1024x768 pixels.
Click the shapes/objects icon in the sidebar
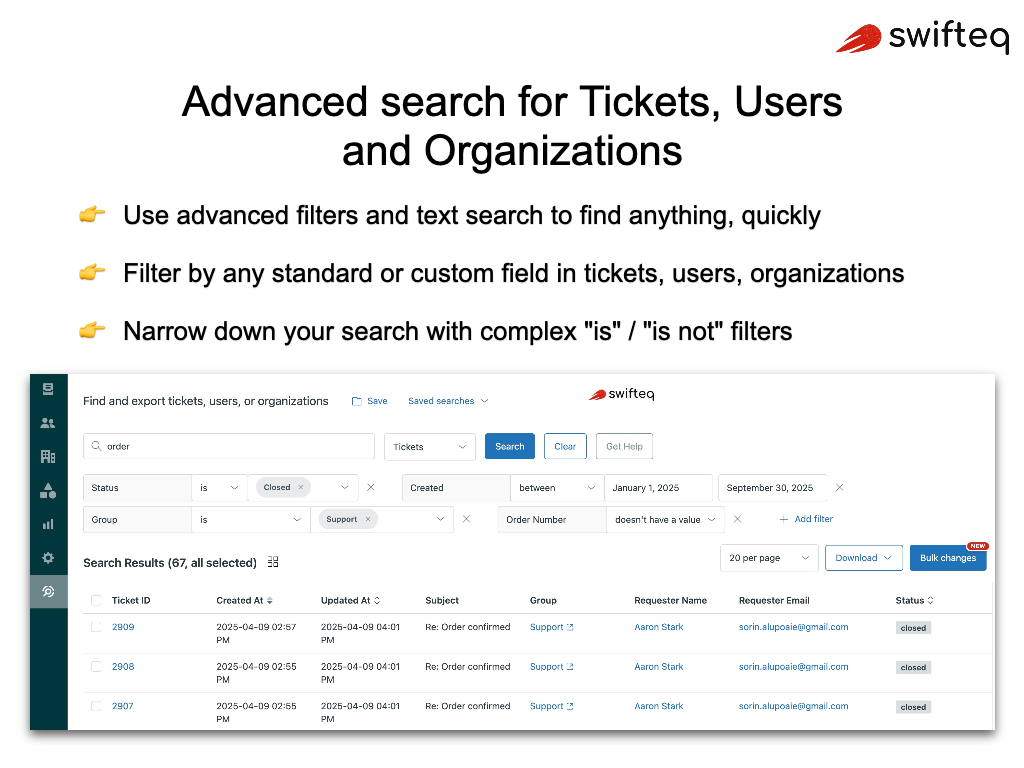48,490
